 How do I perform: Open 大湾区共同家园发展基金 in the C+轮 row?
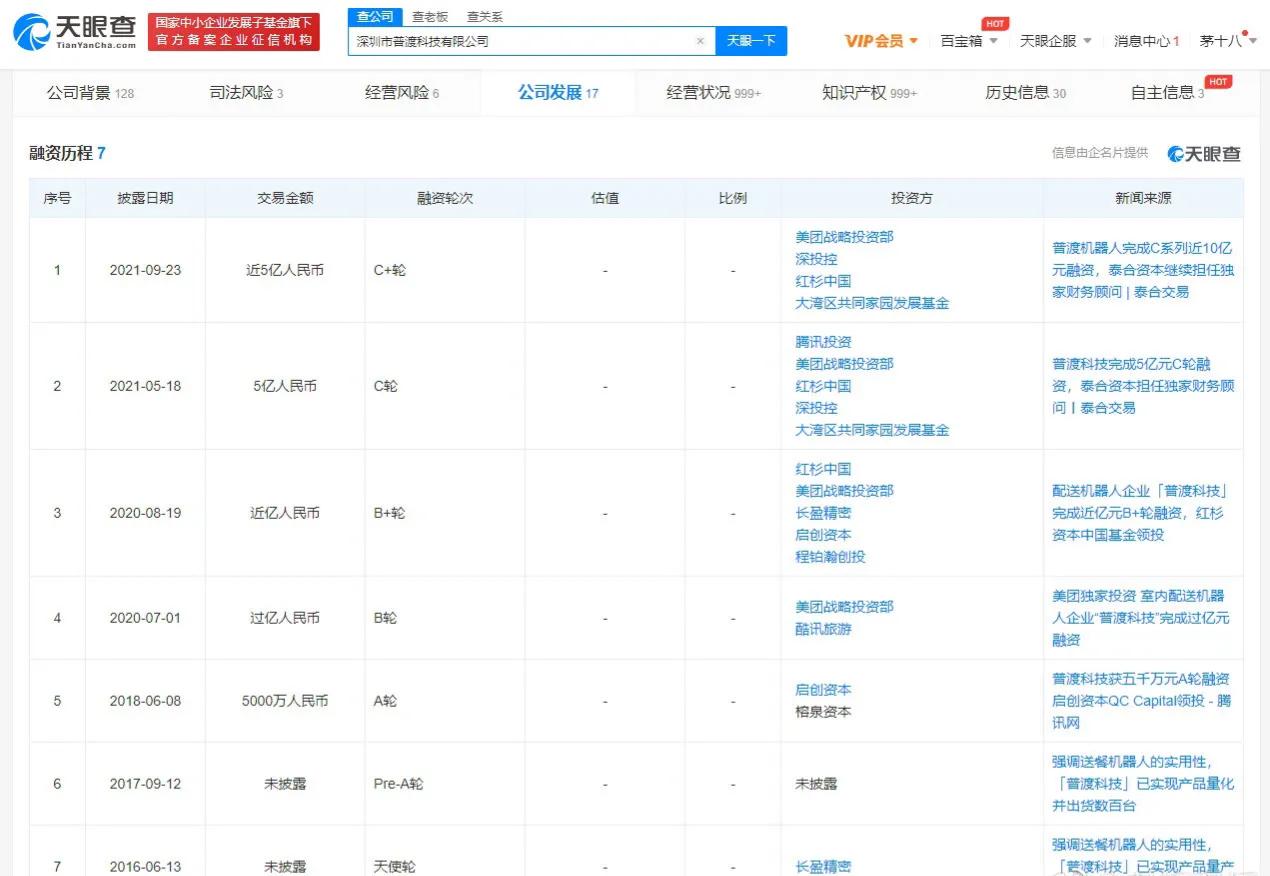872,303
